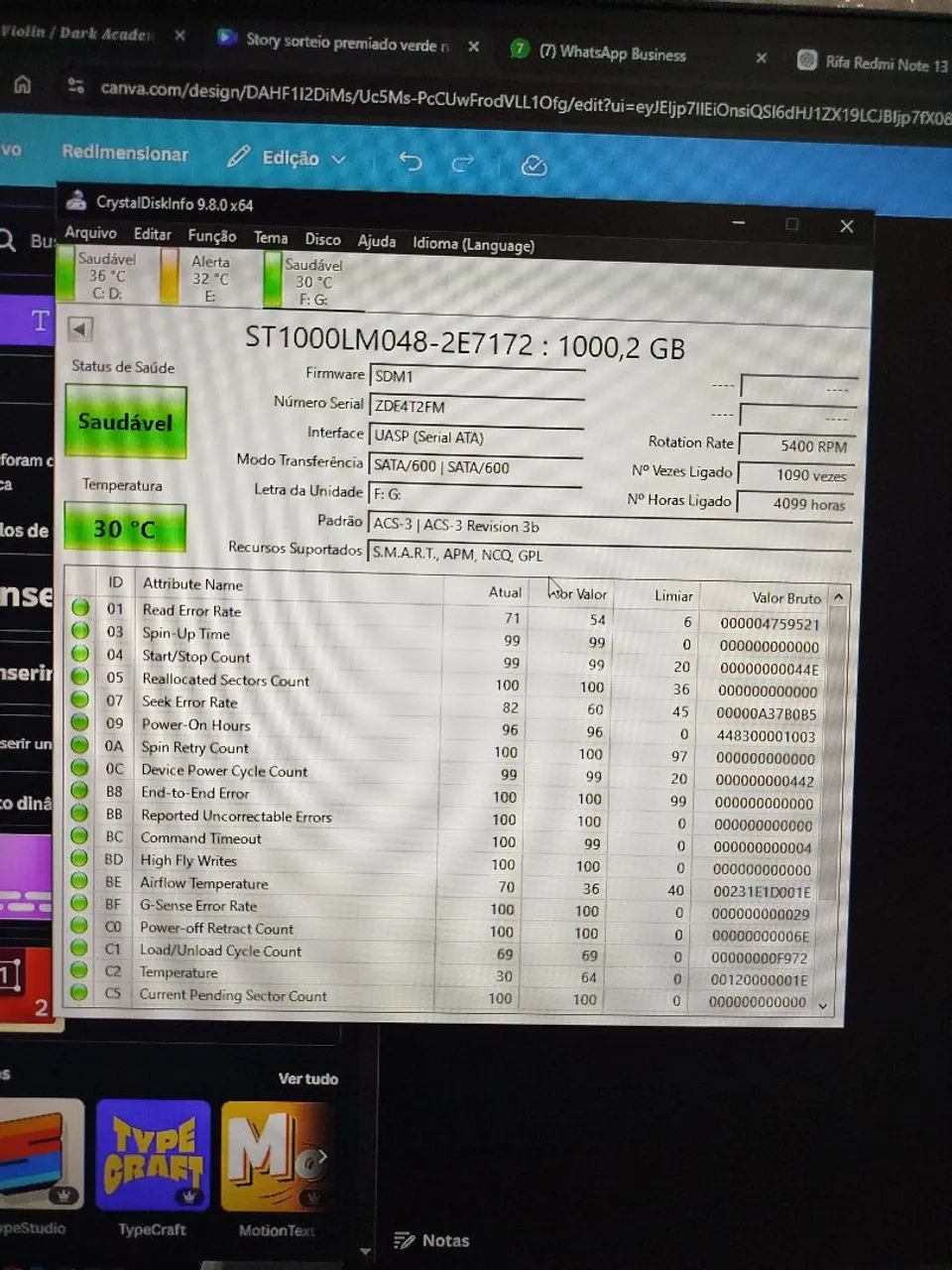Select the F: G: drive tab
Viewport: 952px width, 1270px height.
[x=305, y=282]
